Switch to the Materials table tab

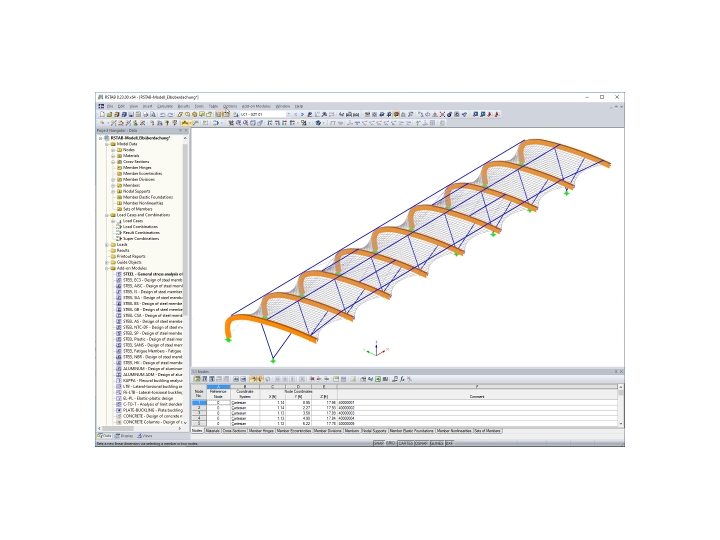coord(213,431)
